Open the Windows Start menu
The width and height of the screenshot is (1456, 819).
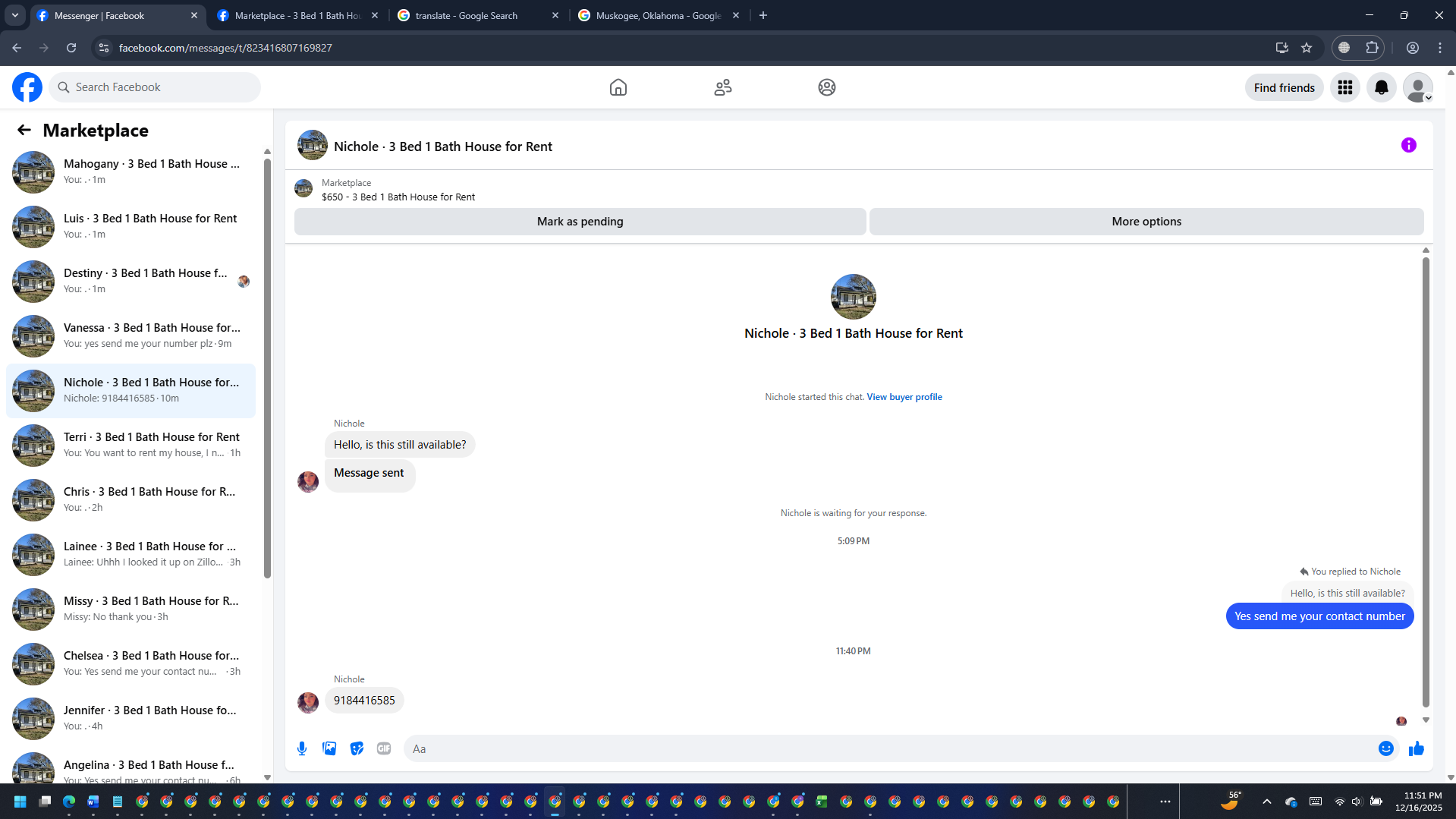(20, 802)
